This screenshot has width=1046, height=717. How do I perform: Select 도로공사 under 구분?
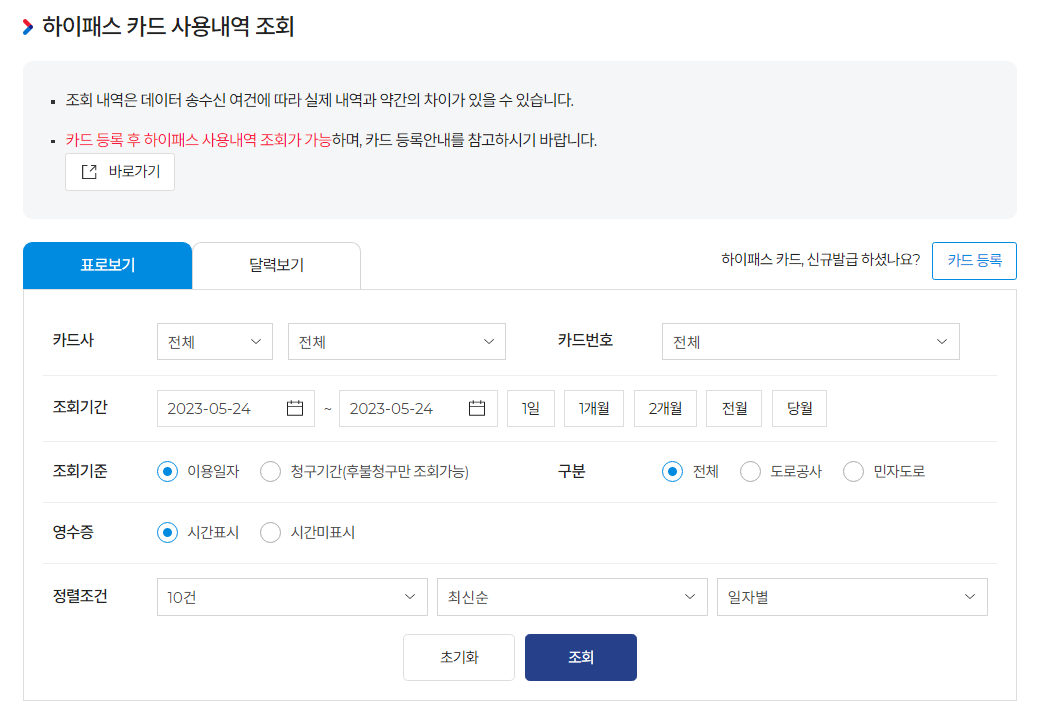750,471
